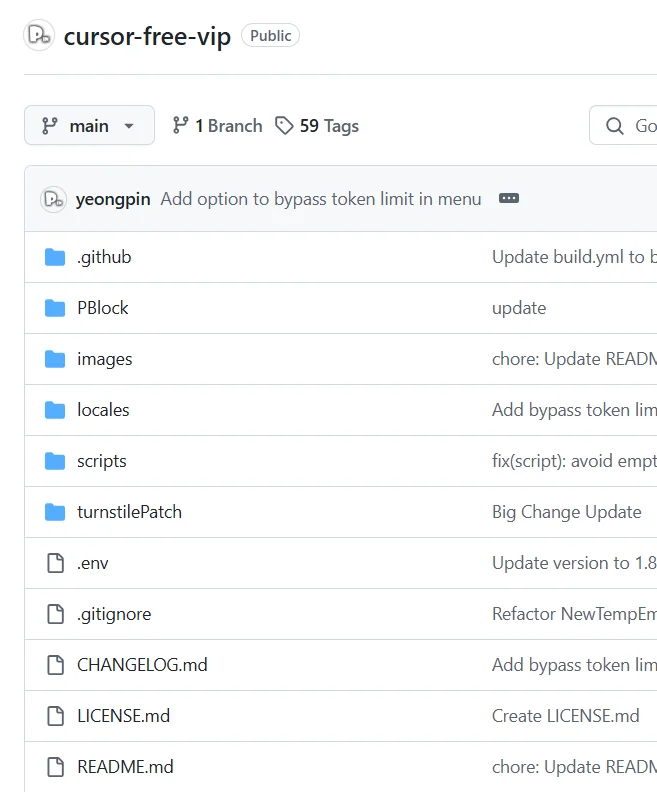657x792 pixels.
Task: Open the .gitignore file
Action: point(114,614)
